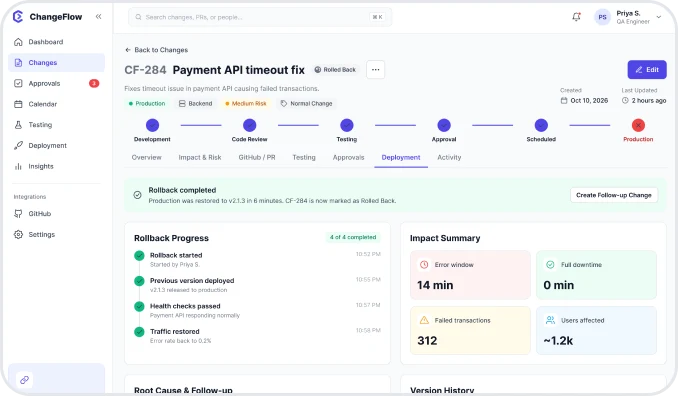Collapse the sidebar with double-chevron icon
This screenshot has height=396, width=678.
(x=98, y=16)
